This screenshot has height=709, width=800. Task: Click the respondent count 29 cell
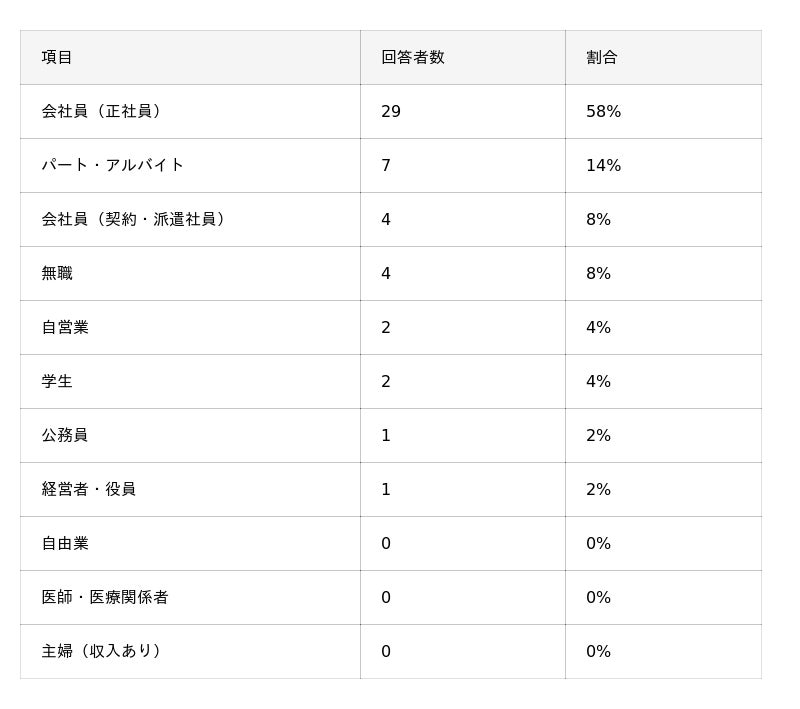pyautogui.click(x=391, y=111)
